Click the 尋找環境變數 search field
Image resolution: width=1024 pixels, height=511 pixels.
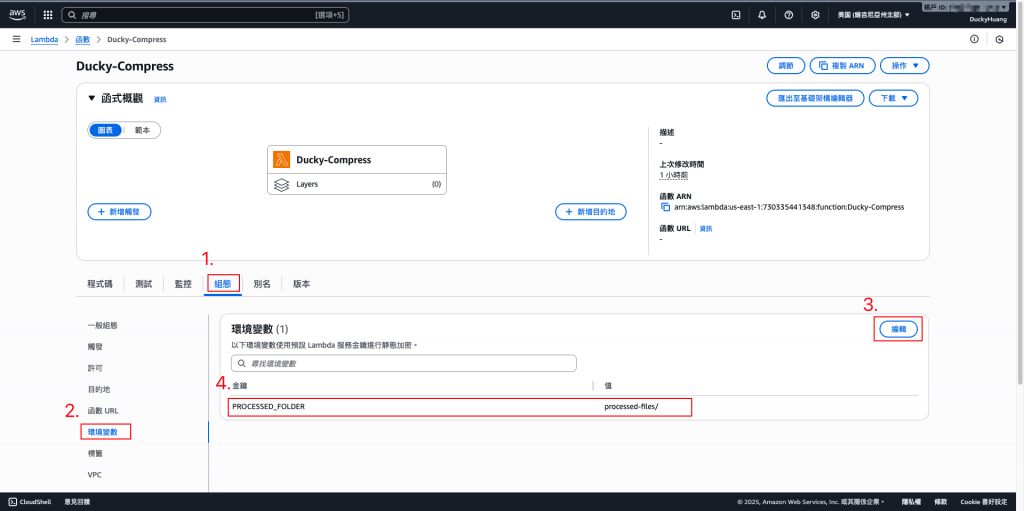coord(404,363)
